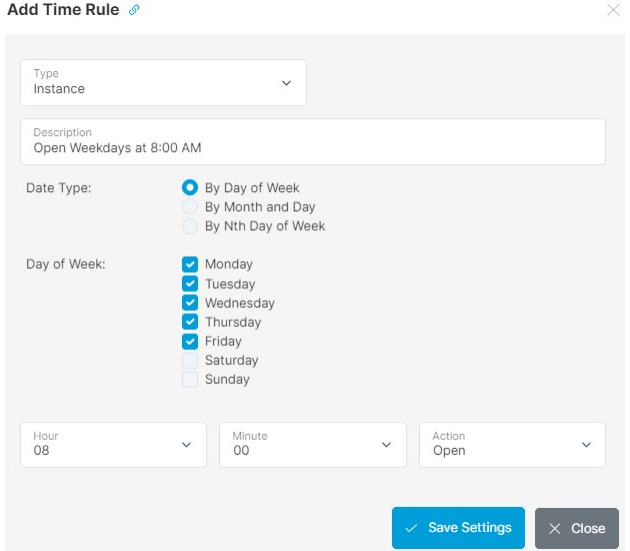Uncheck the Wednesday checkbox
This screenshot has width=630, height=551.
coord(190,303)
